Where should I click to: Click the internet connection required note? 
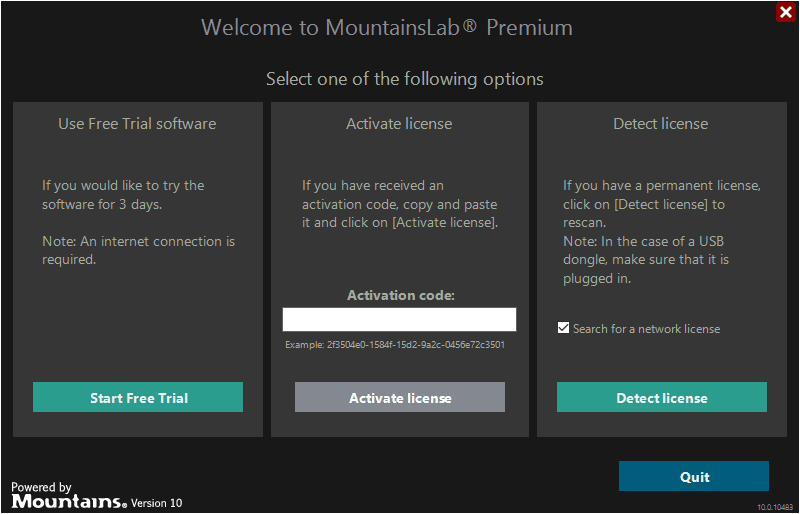coord(138,250)
